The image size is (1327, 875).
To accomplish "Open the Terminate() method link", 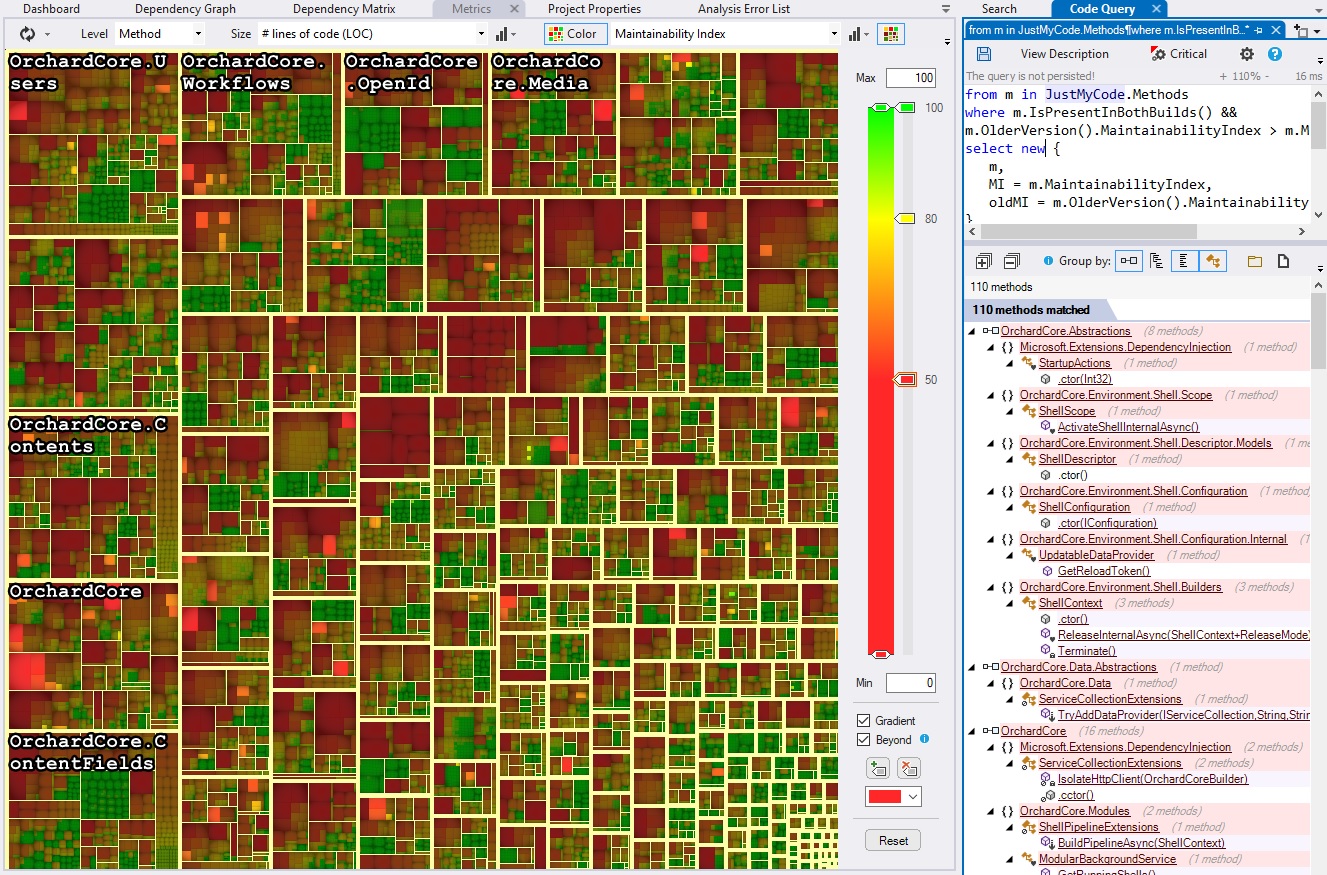I will [1087, 651].
